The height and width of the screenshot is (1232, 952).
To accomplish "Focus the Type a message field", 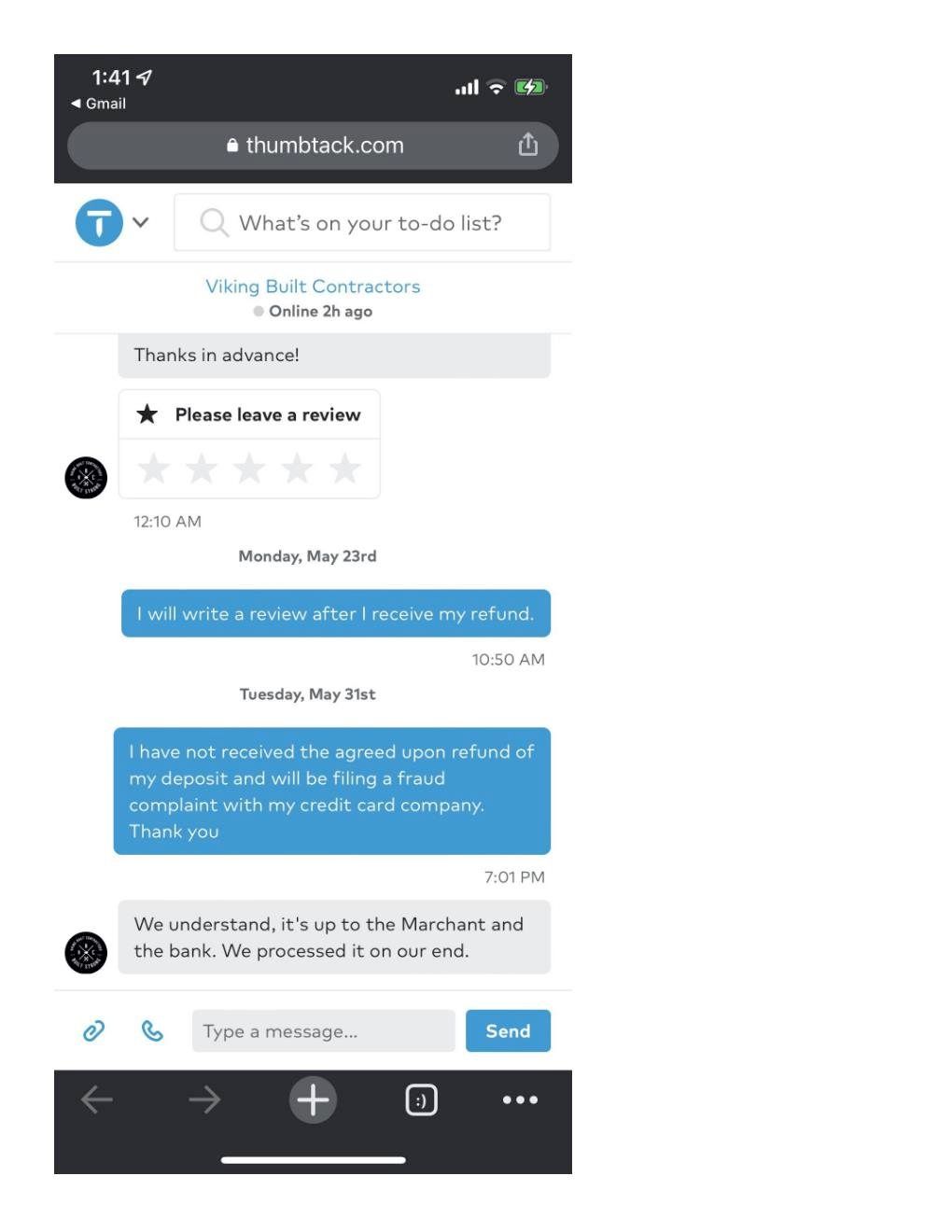I will [323, 1030].
